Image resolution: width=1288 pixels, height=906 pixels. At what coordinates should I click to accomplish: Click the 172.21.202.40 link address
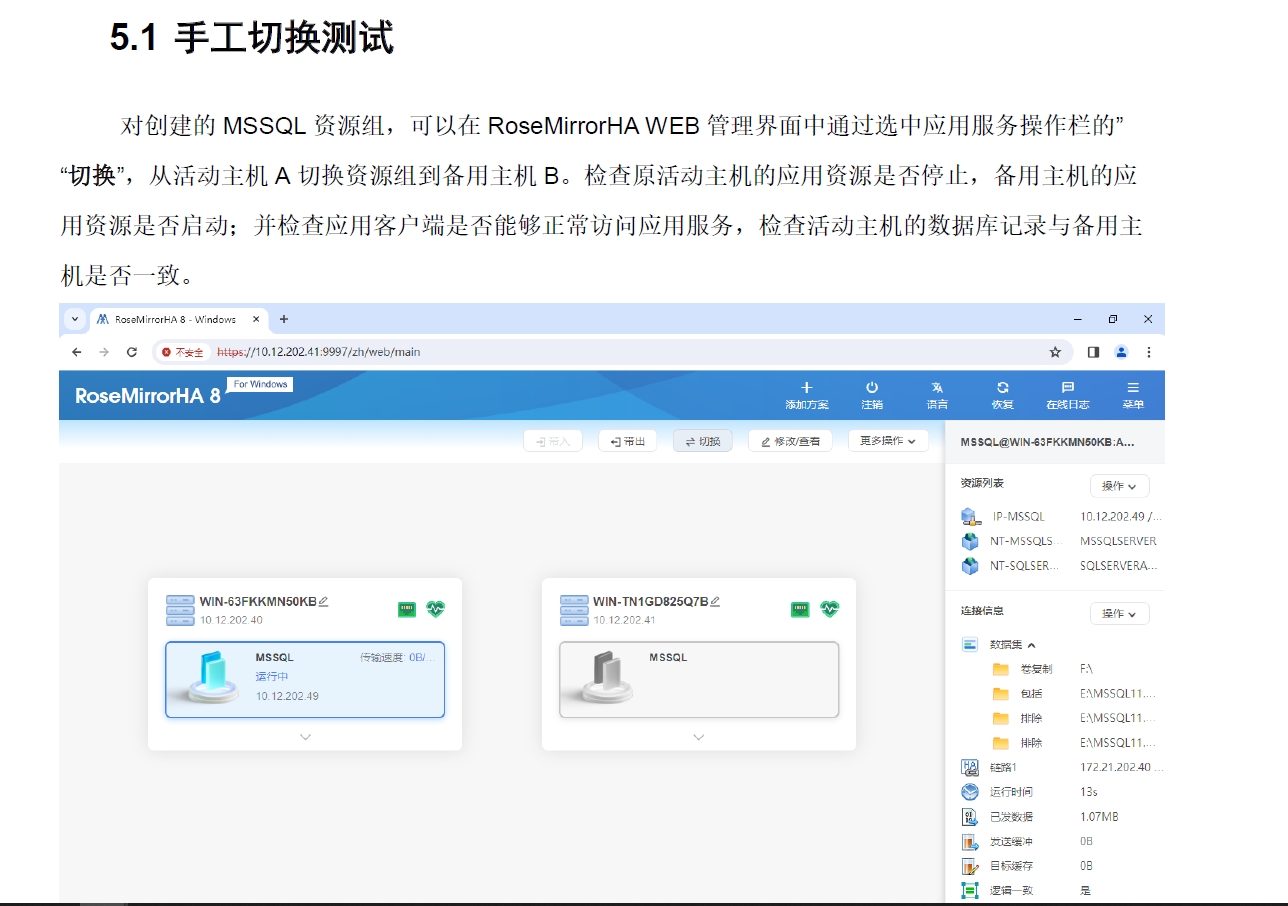[x=1121, y=767]
